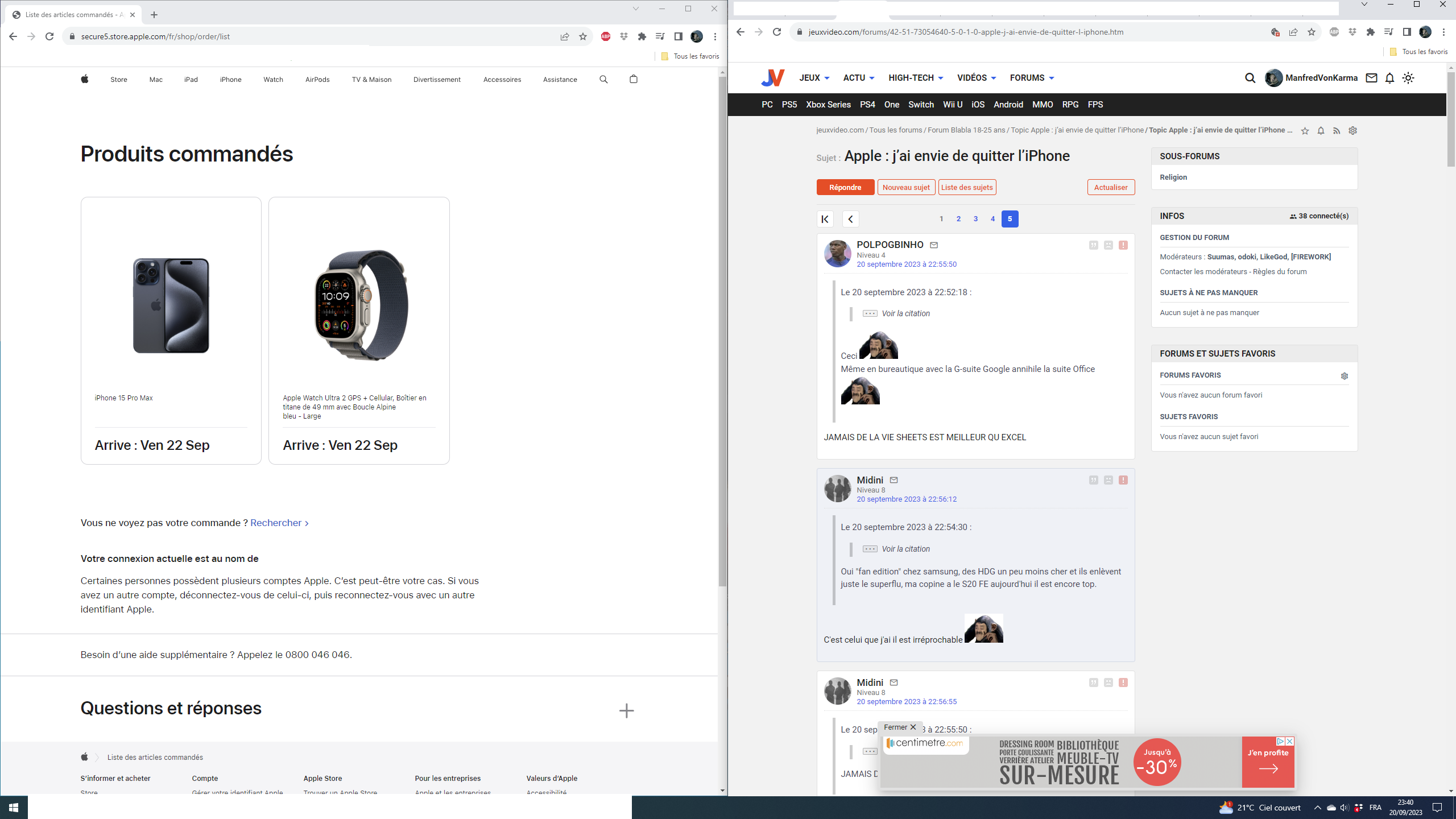Open the AirPods menu on Apple Store

(317, 80)
